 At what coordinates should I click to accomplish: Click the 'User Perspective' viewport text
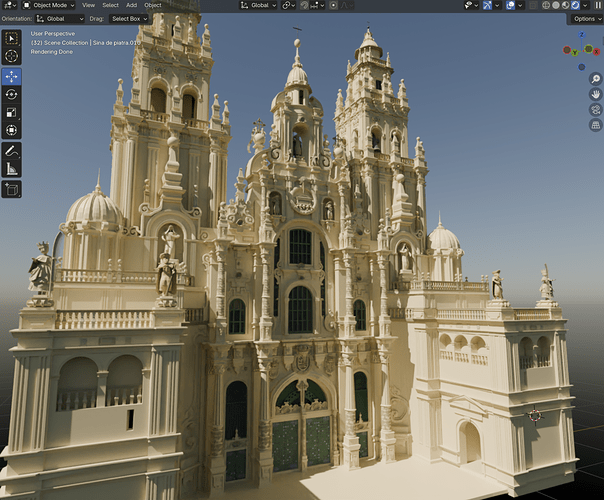[x=53, y=34]
